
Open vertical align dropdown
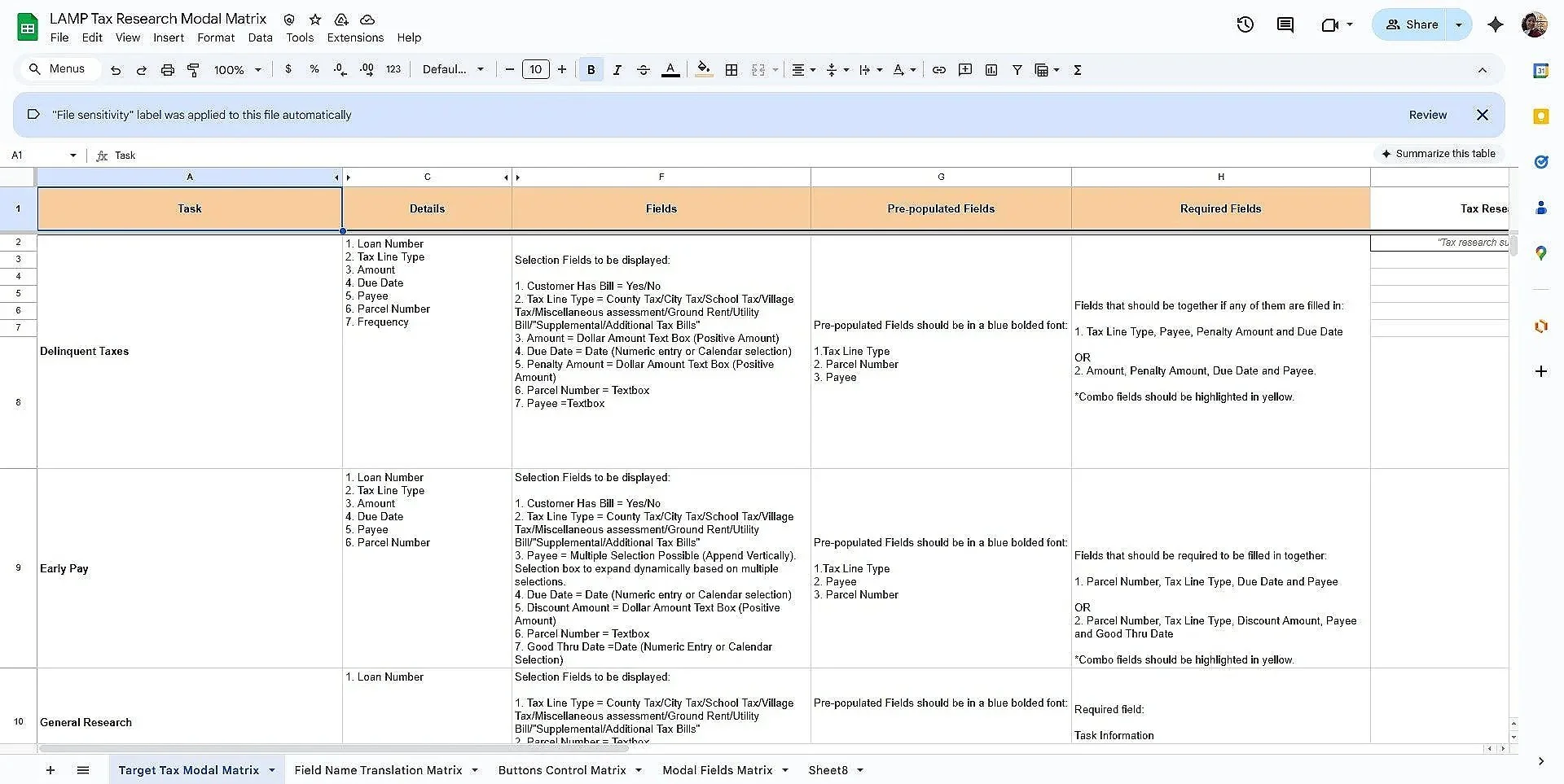coord(837,70)
